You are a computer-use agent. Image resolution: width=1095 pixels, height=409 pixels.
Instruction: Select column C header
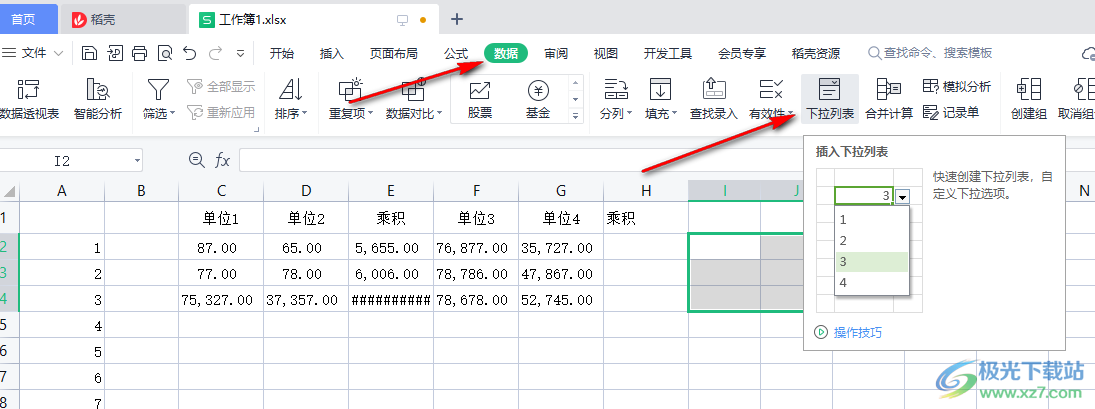(x=221, y=191)
